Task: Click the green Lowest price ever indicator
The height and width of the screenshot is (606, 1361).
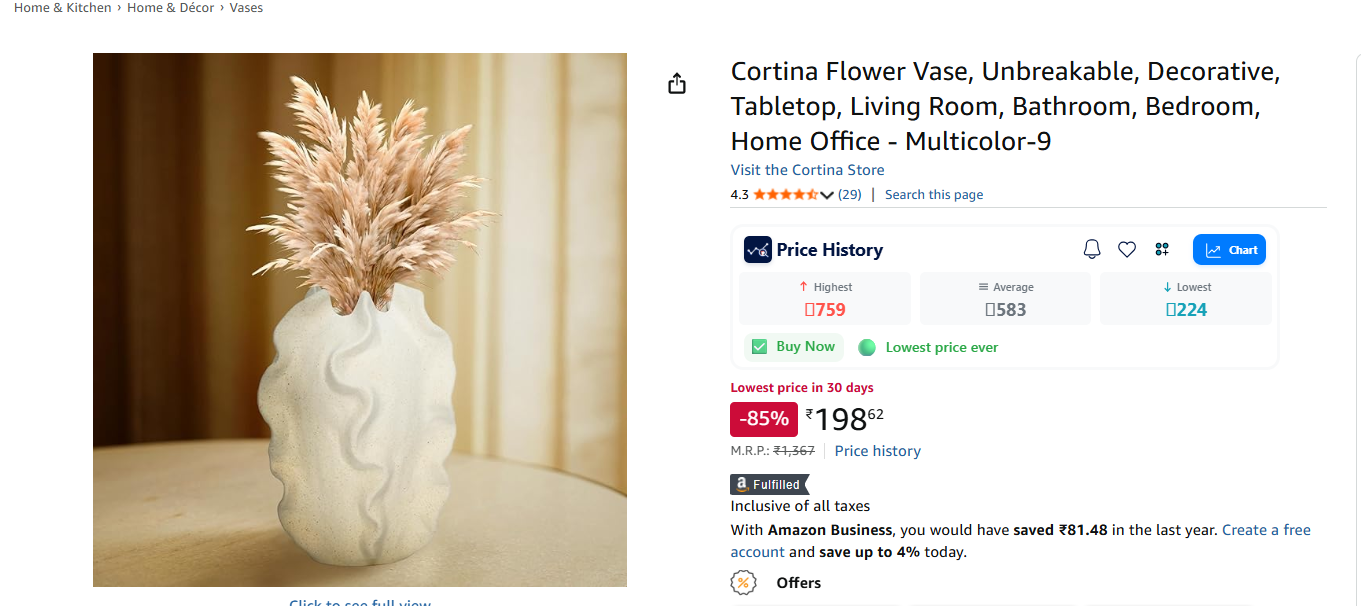Action: (x=867, y=347)
